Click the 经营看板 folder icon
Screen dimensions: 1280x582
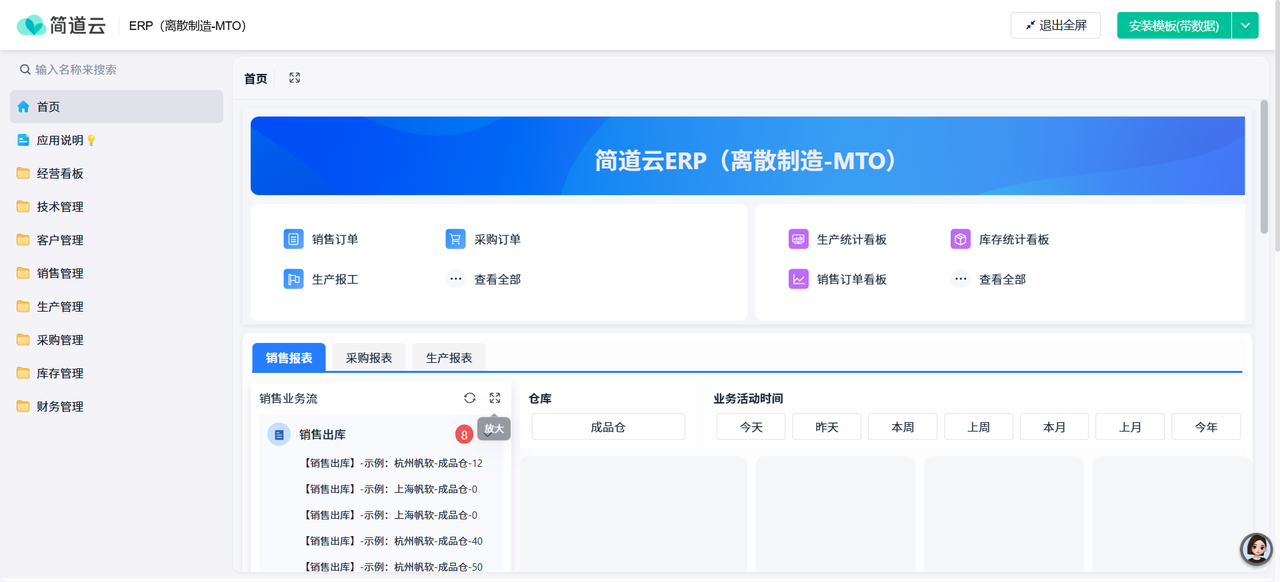tap(23, 173)
